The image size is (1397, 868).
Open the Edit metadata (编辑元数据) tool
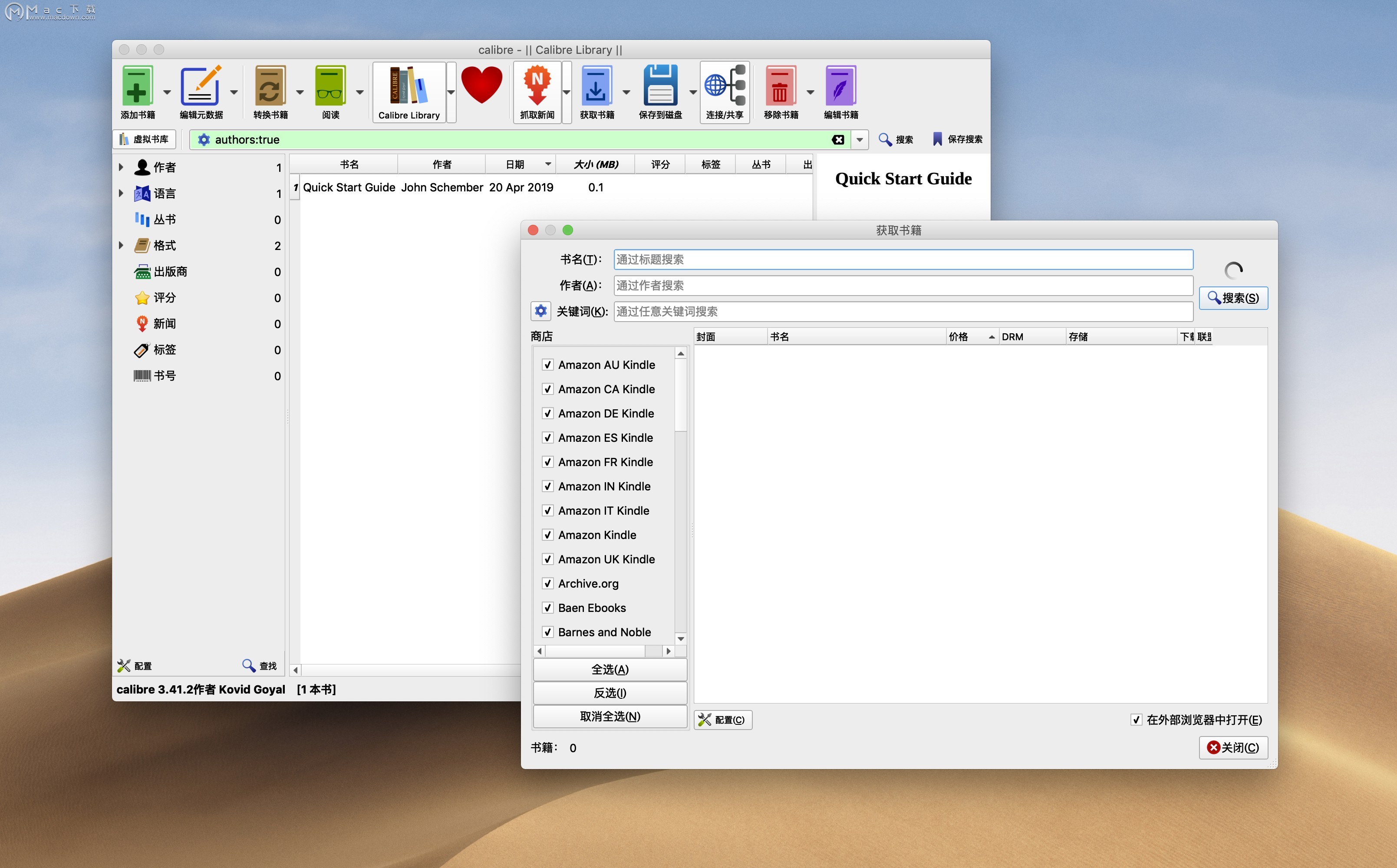(x=201, y=86)
